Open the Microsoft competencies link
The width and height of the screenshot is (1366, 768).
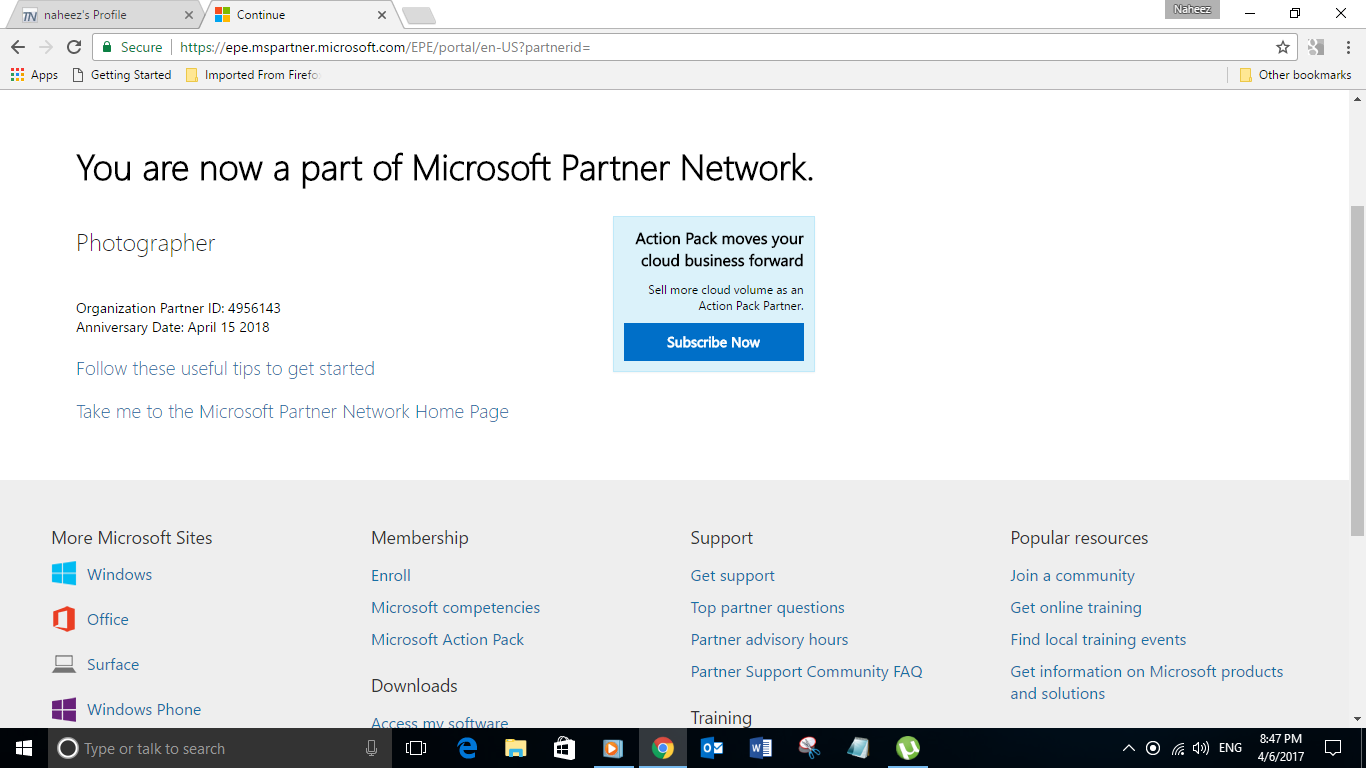pyautogui.click(x=455, y=608)
